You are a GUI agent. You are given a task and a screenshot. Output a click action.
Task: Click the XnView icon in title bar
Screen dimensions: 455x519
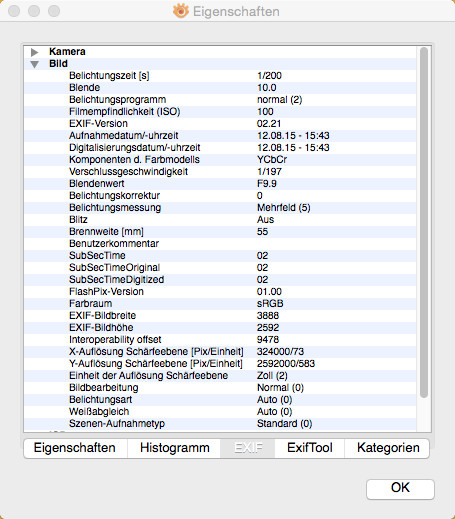181,11
